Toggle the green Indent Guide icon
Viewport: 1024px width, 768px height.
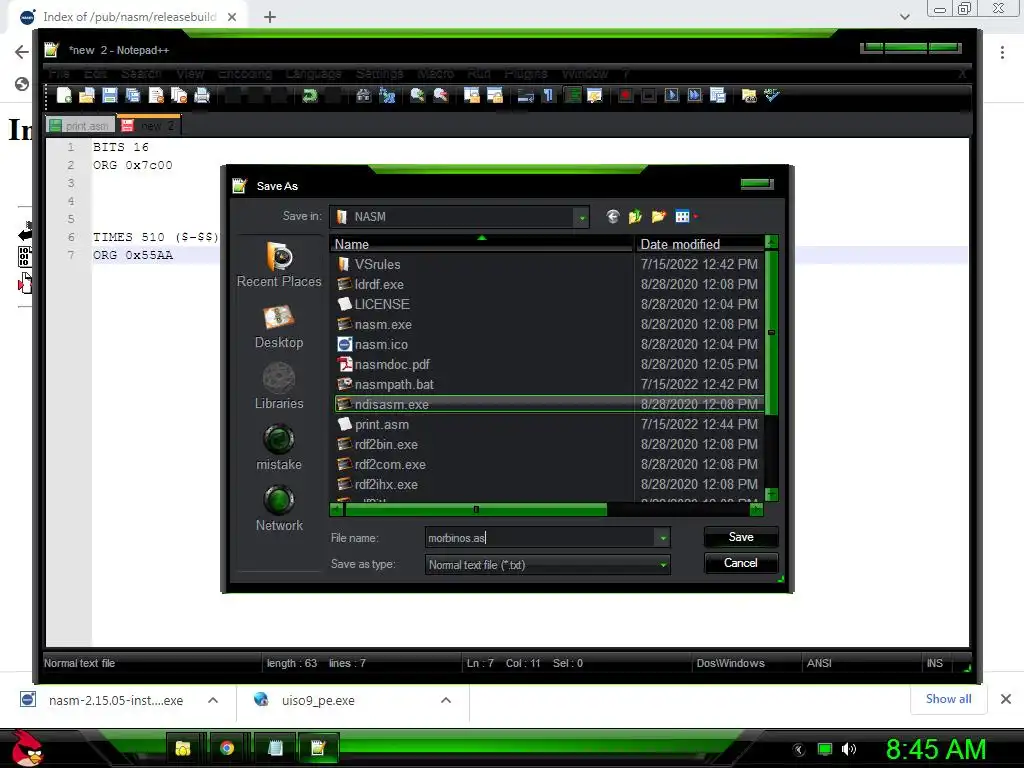point(572,95)
